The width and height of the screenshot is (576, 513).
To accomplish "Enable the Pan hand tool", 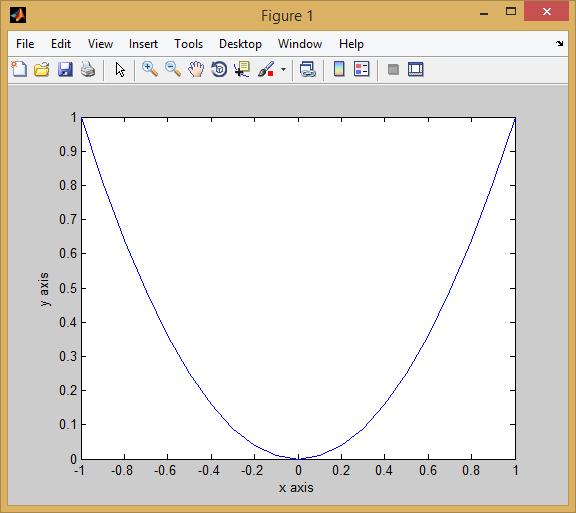I will pyautogui.click(x=196, y=69).
